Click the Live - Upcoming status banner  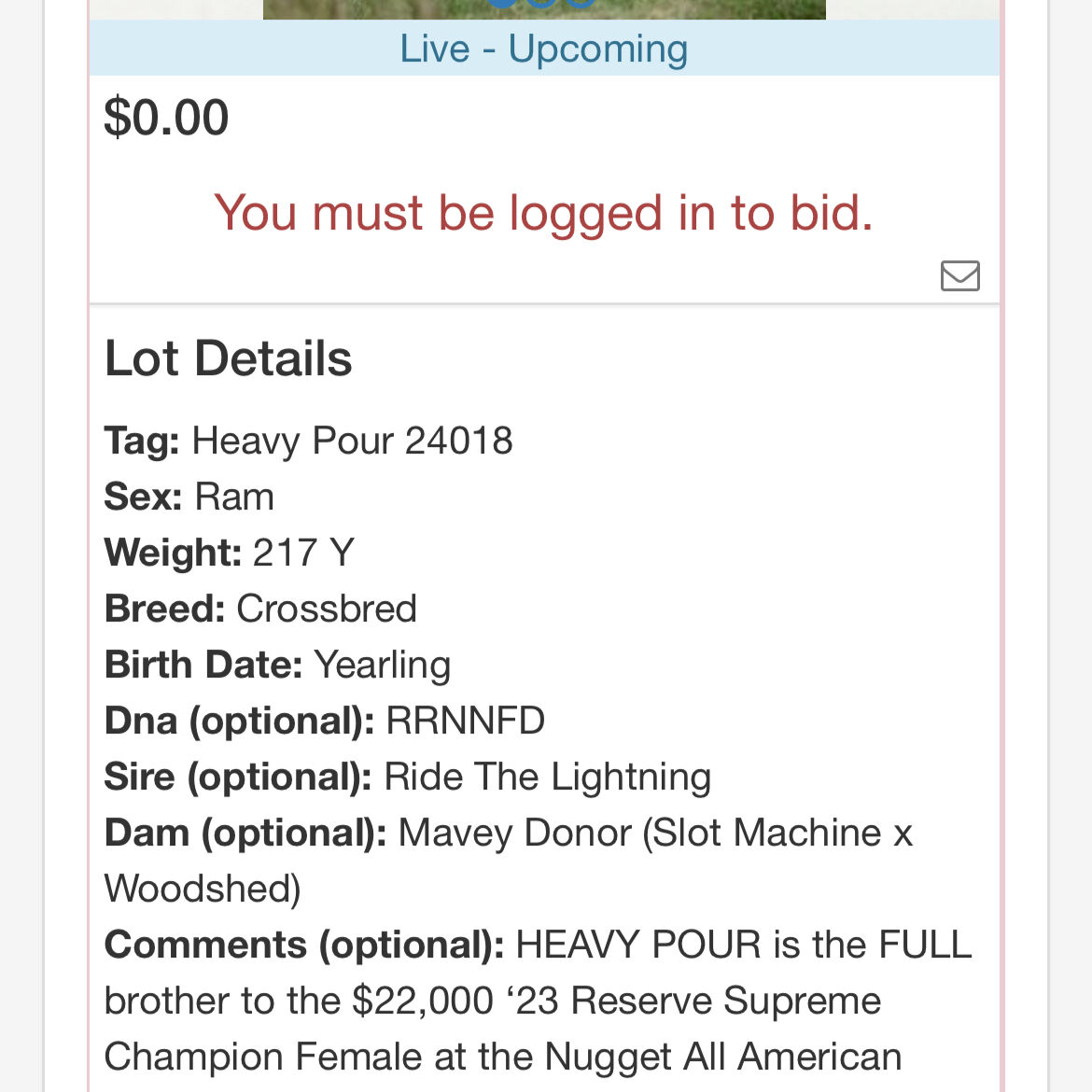coord(543,49)
